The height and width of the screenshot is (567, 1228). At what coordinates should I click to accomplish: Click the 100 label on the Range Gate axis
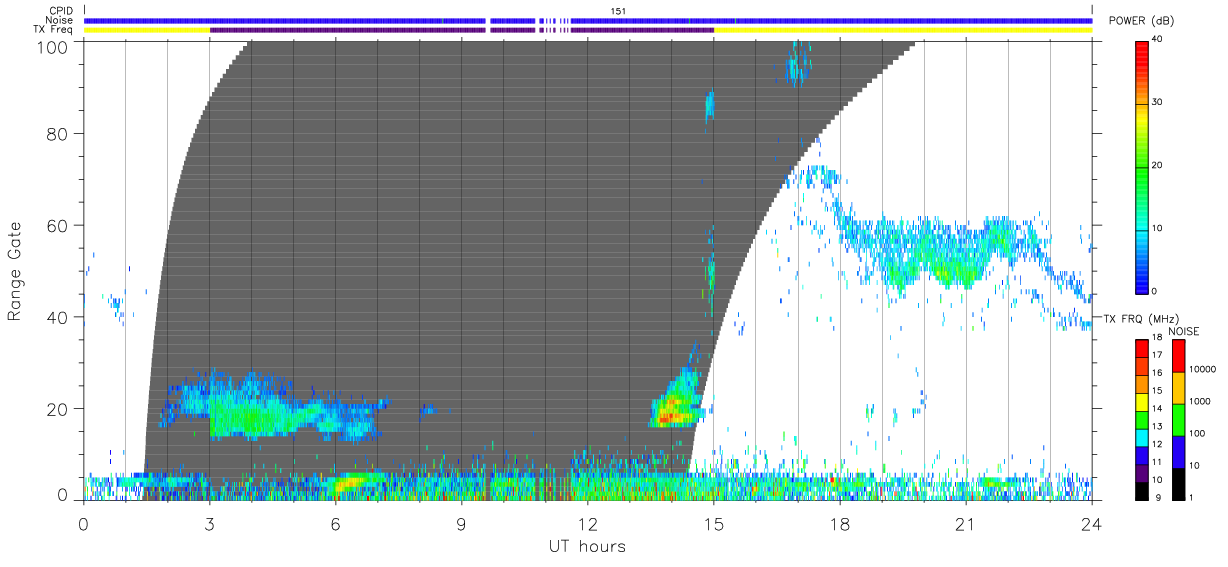pyautogui.click(x=54, y=46)
